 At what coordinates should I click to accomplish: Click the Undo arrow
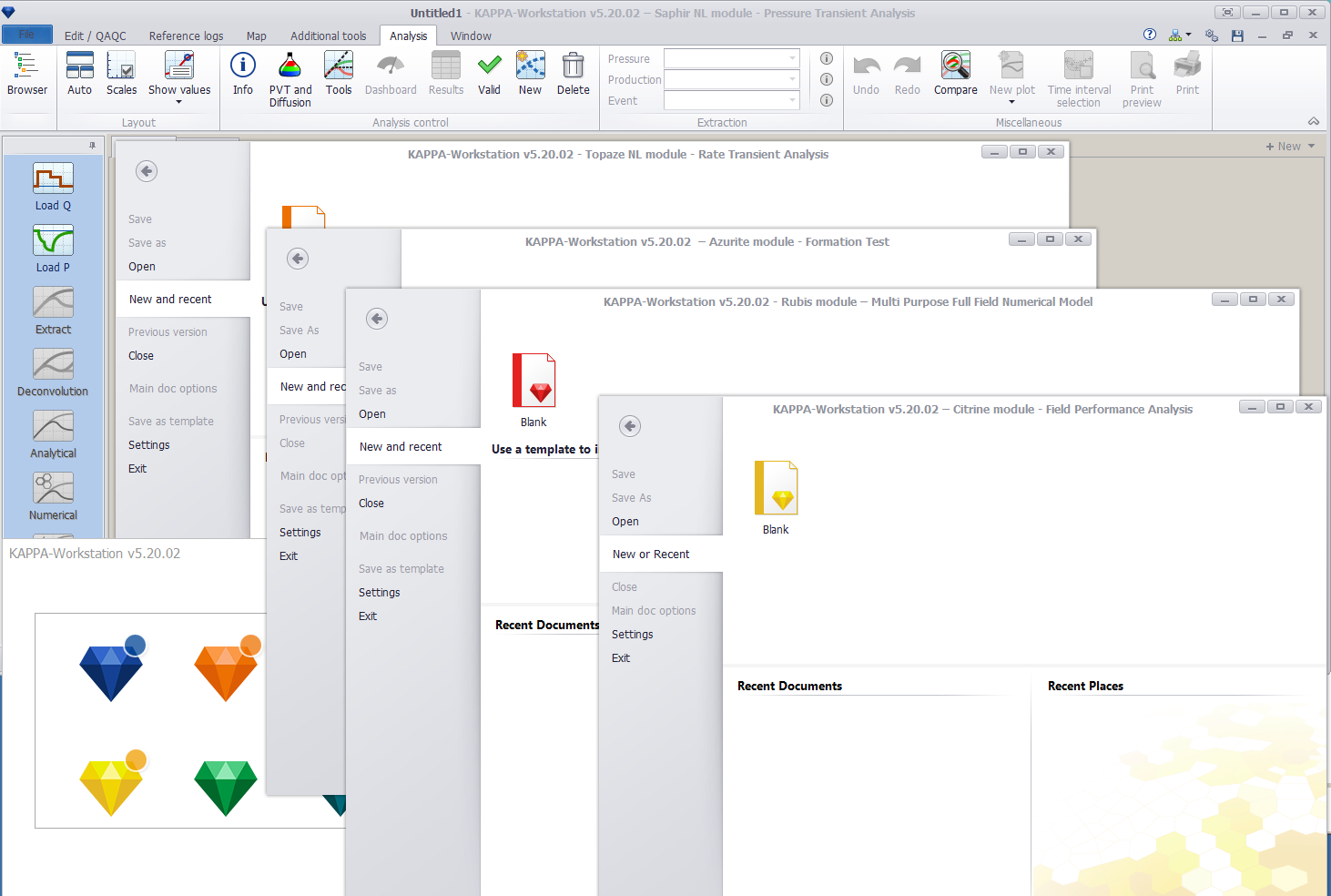click(867, 66)
